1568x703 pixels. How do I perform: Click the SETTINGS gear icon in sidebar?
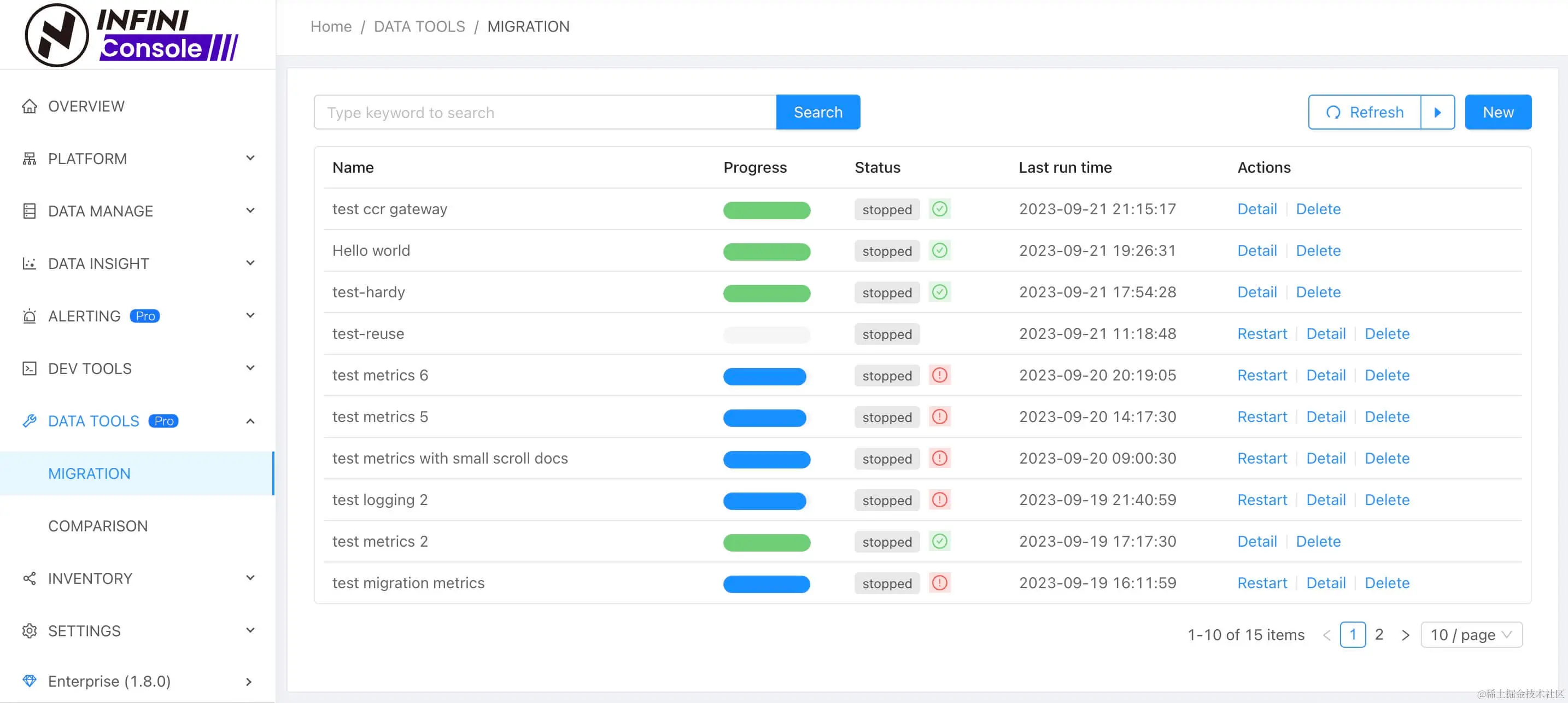point(29,631)
